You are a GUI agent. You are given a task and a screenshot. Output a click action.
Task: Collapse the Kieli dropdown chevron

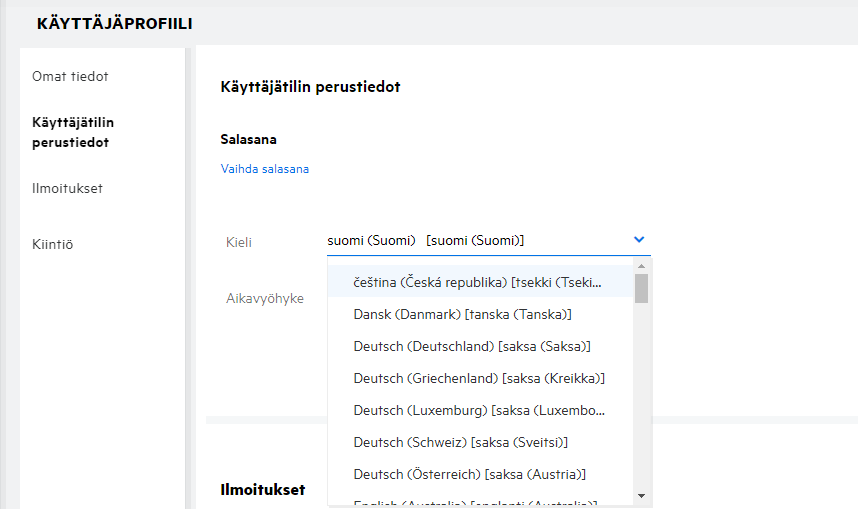tap(639, 240)
